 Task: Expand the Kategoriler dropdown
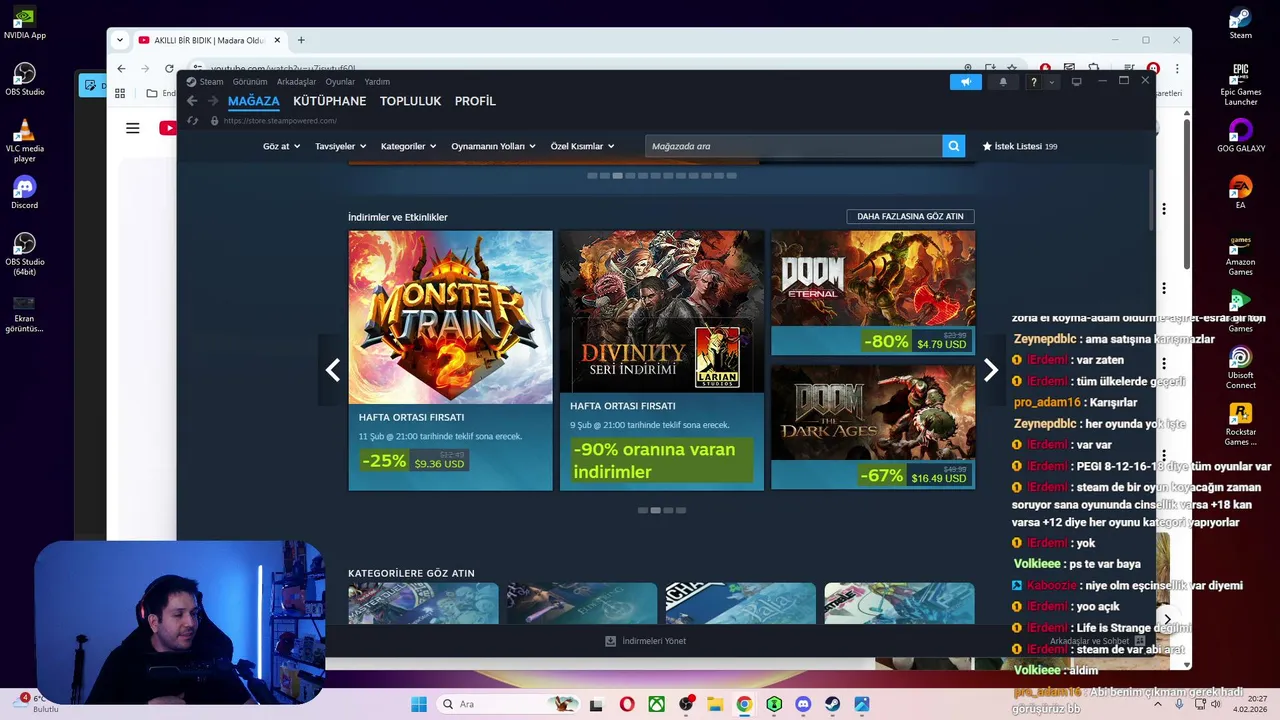tap(408, 146)
